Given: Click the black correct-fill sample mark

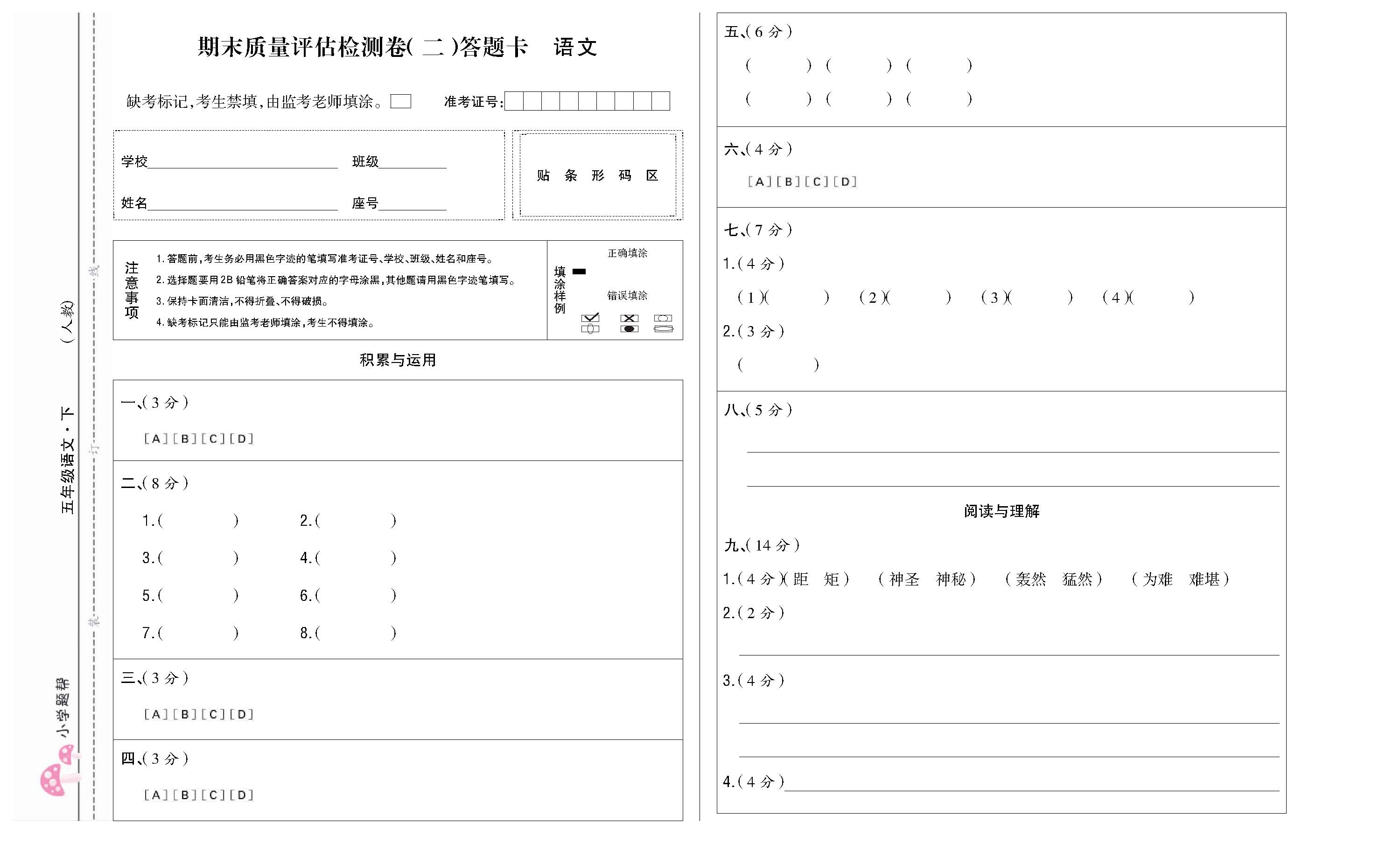Looking at the screenshot, I should 579,272.
